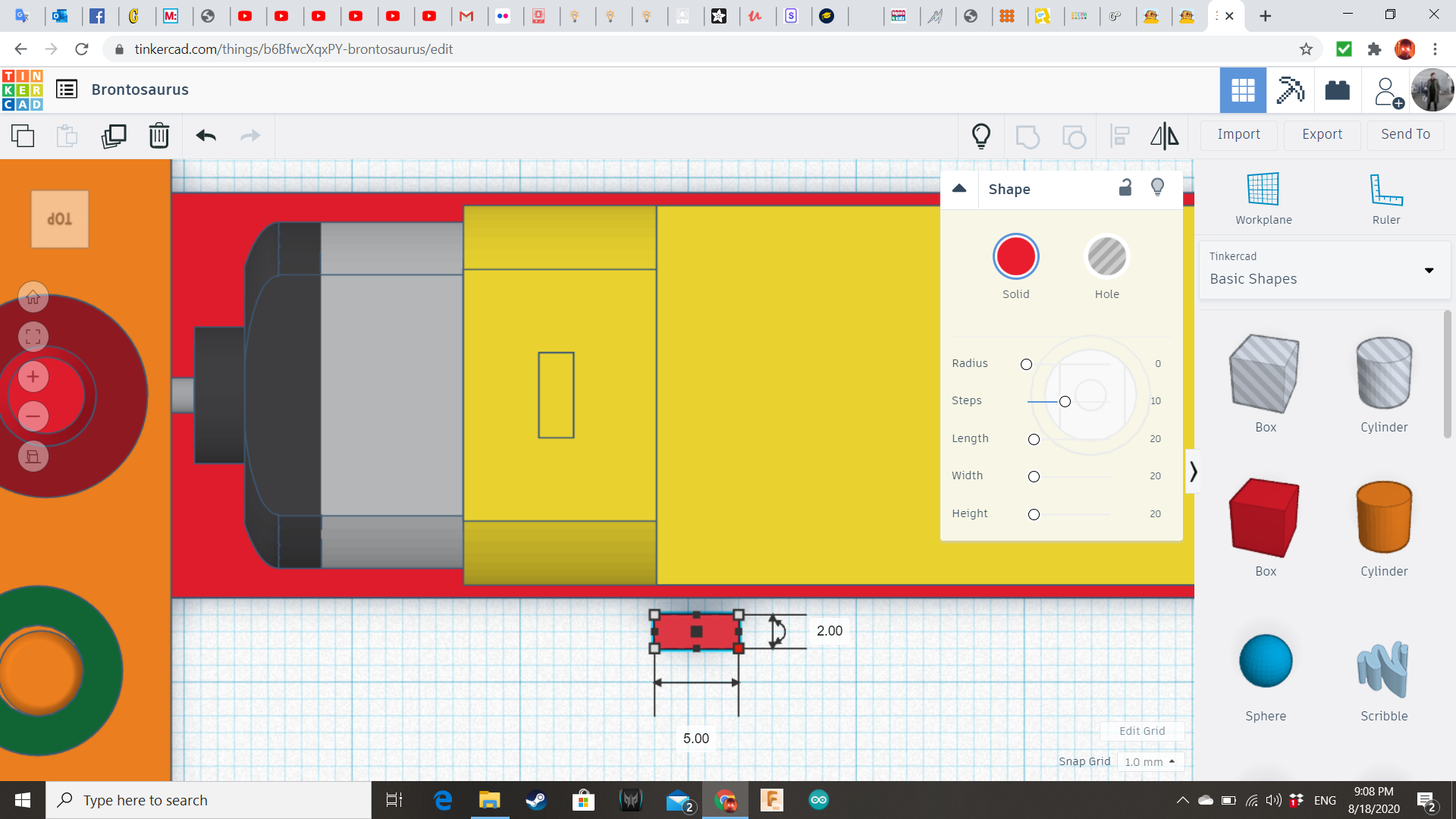
Task: Open the Basic Shapes dropdown
Action: [x=1324, y=270]
